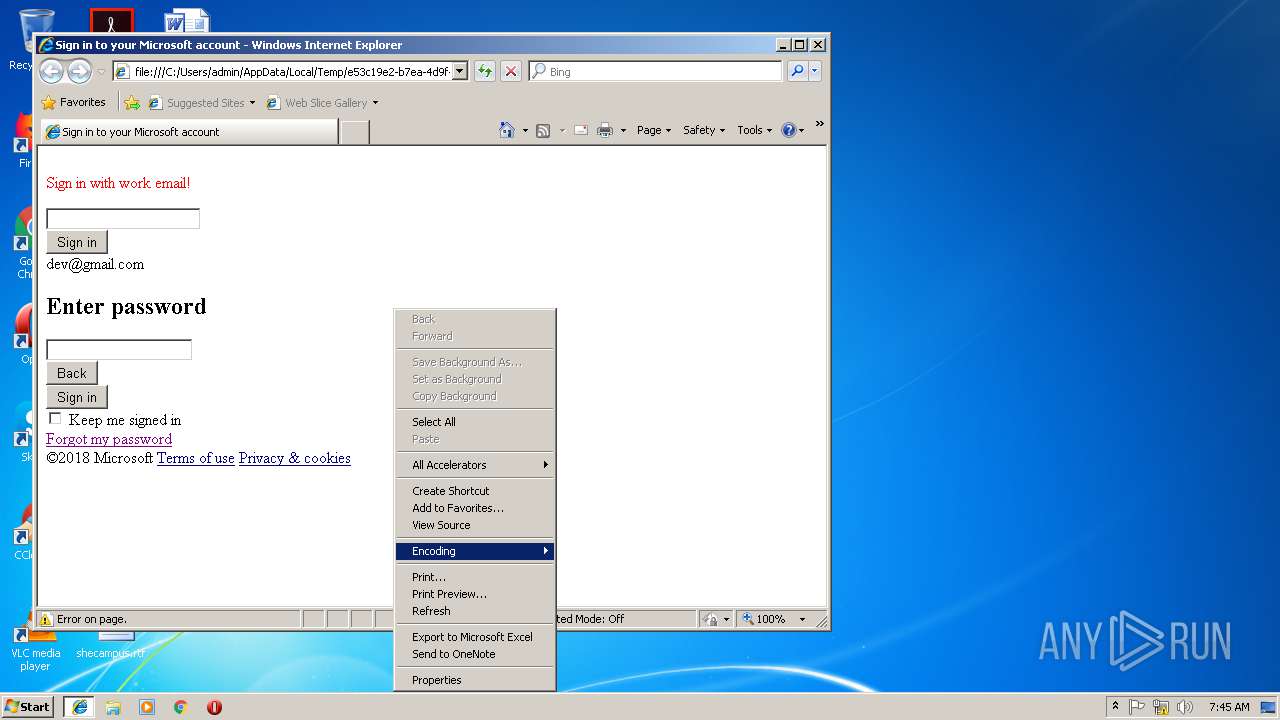1280x720 pixels.
Task: Open the Print options dropdown arrow
Action: coord(622,130)
